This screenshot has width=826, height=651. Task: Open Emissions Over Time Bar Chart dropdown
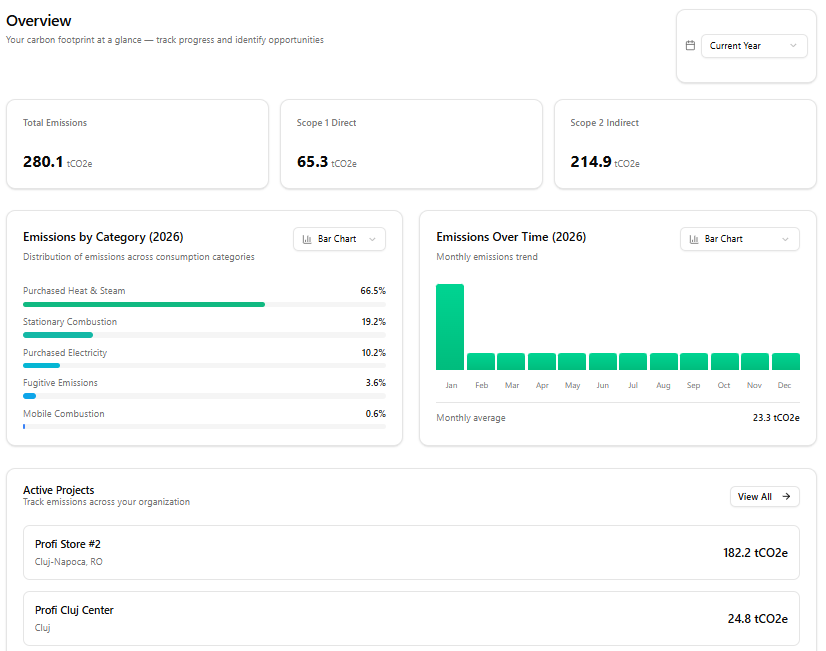tap(740, 239)
